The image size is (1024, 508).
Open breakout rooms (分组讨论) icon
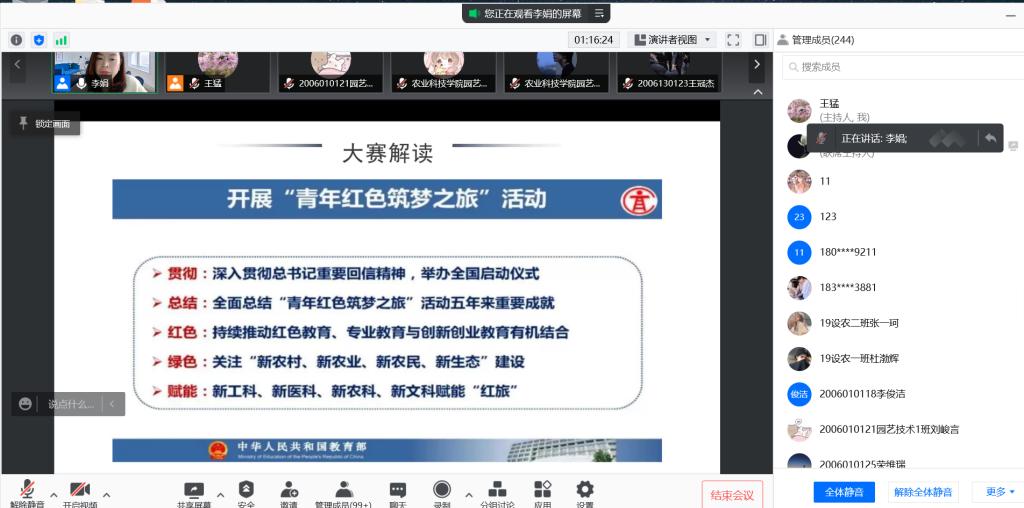[x=496, y=490]
